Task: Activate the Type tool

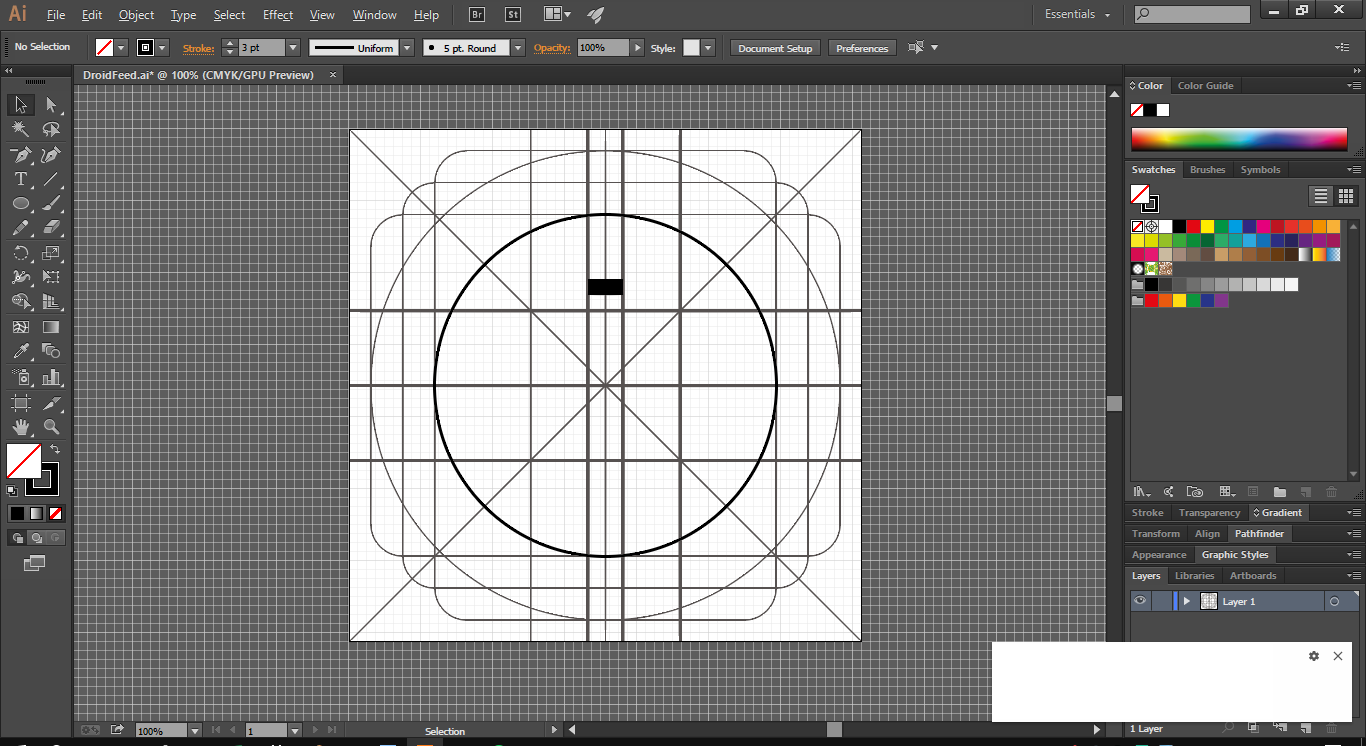Action: [20, 180]
